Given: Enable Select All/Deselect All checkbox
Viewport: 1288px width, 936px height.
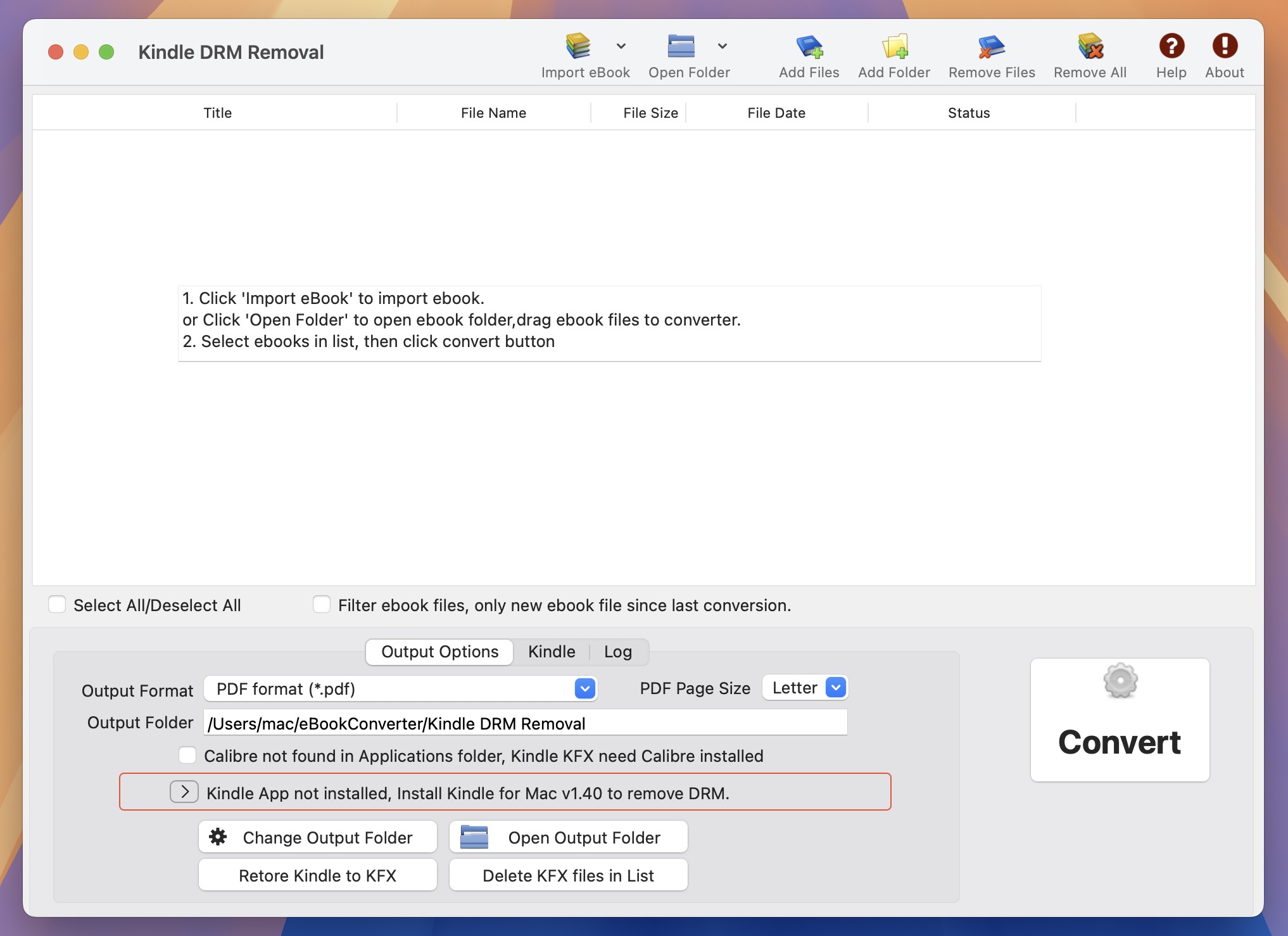Looking at the screenshot, I should pyautogui.click(x=57, y=604).
